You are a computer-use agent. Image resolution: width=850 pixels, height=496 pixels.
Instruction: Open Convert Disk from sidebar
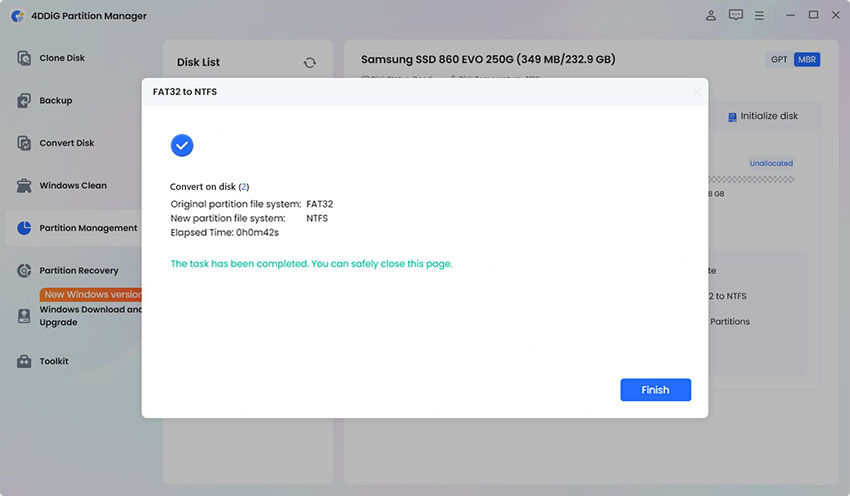tap(24, 143)
